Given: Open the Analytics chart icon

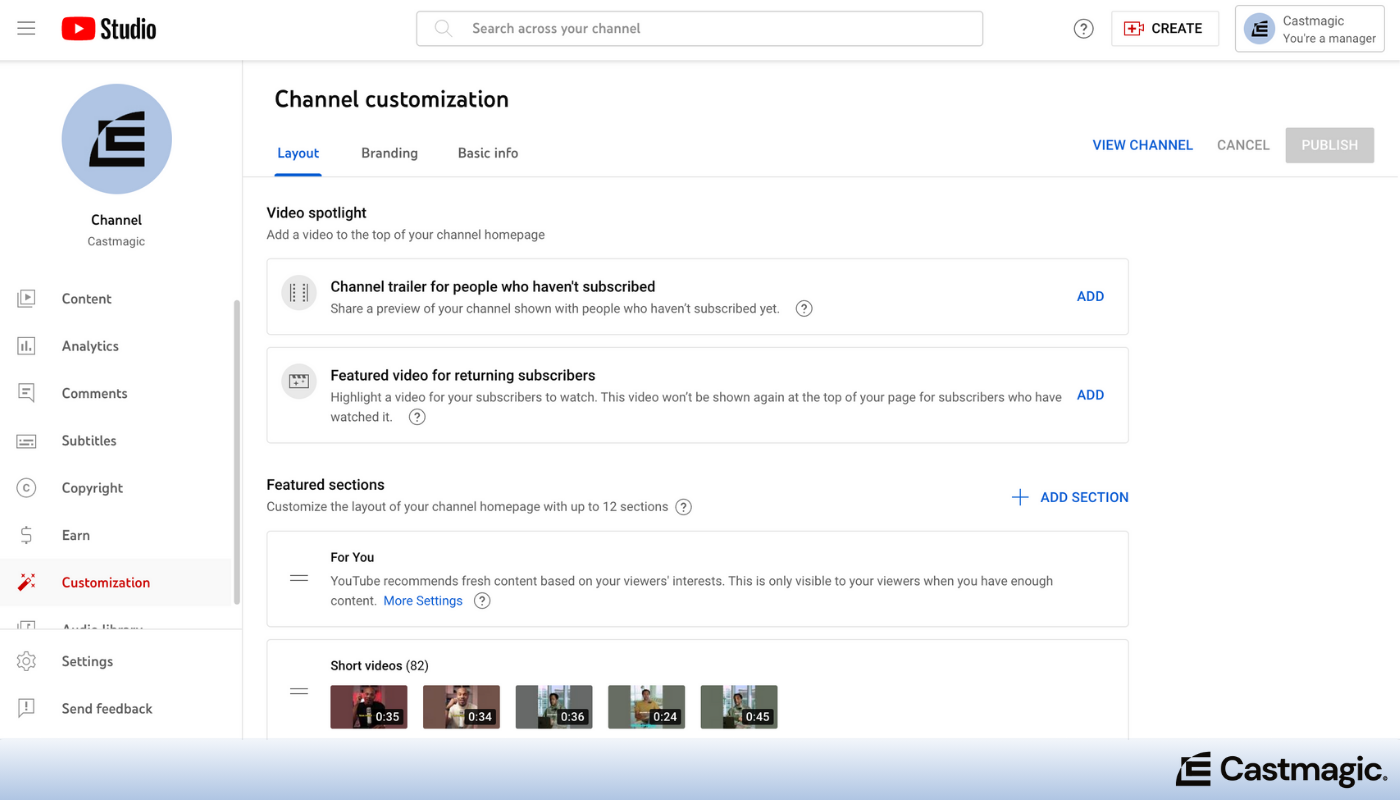Looking at the screenshot, I should point(26,346).
